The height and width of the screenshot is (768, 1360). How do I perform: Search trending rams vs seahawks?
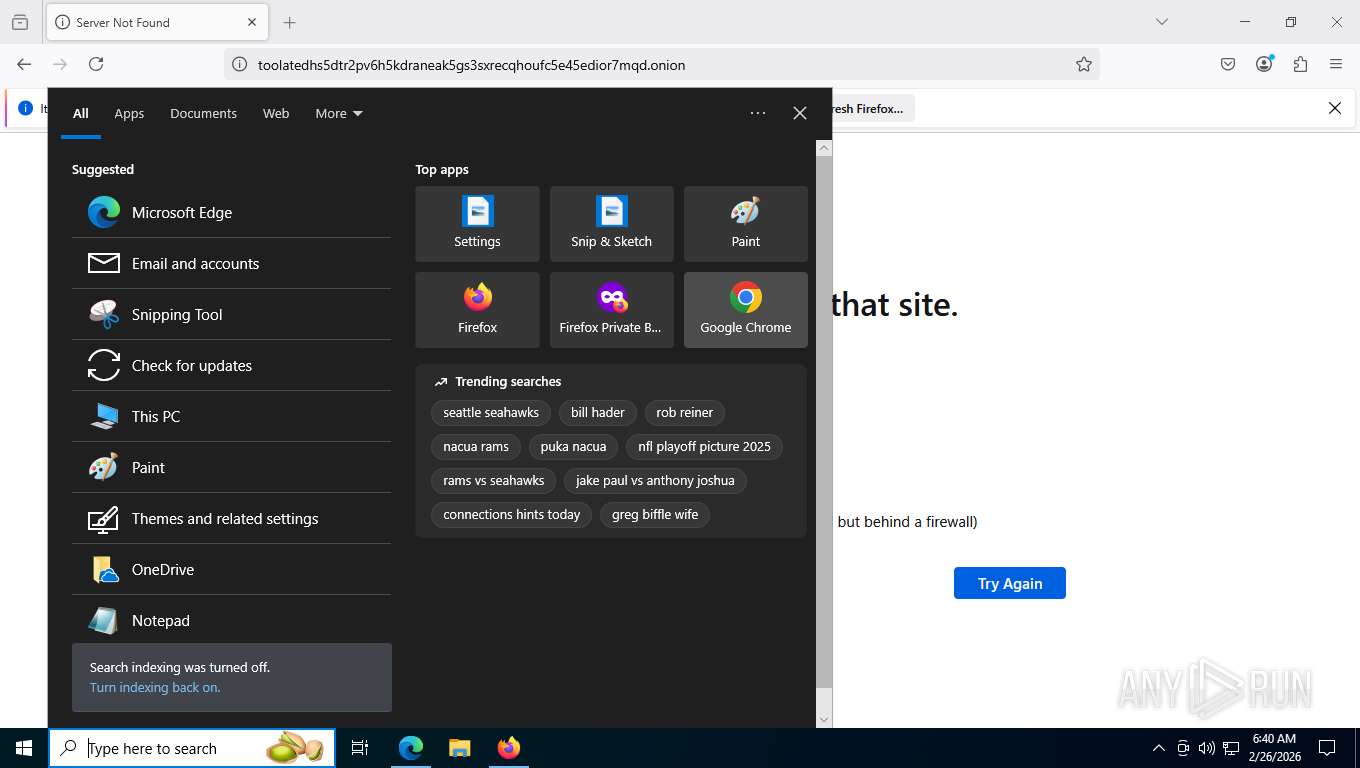tap(494, 480)
